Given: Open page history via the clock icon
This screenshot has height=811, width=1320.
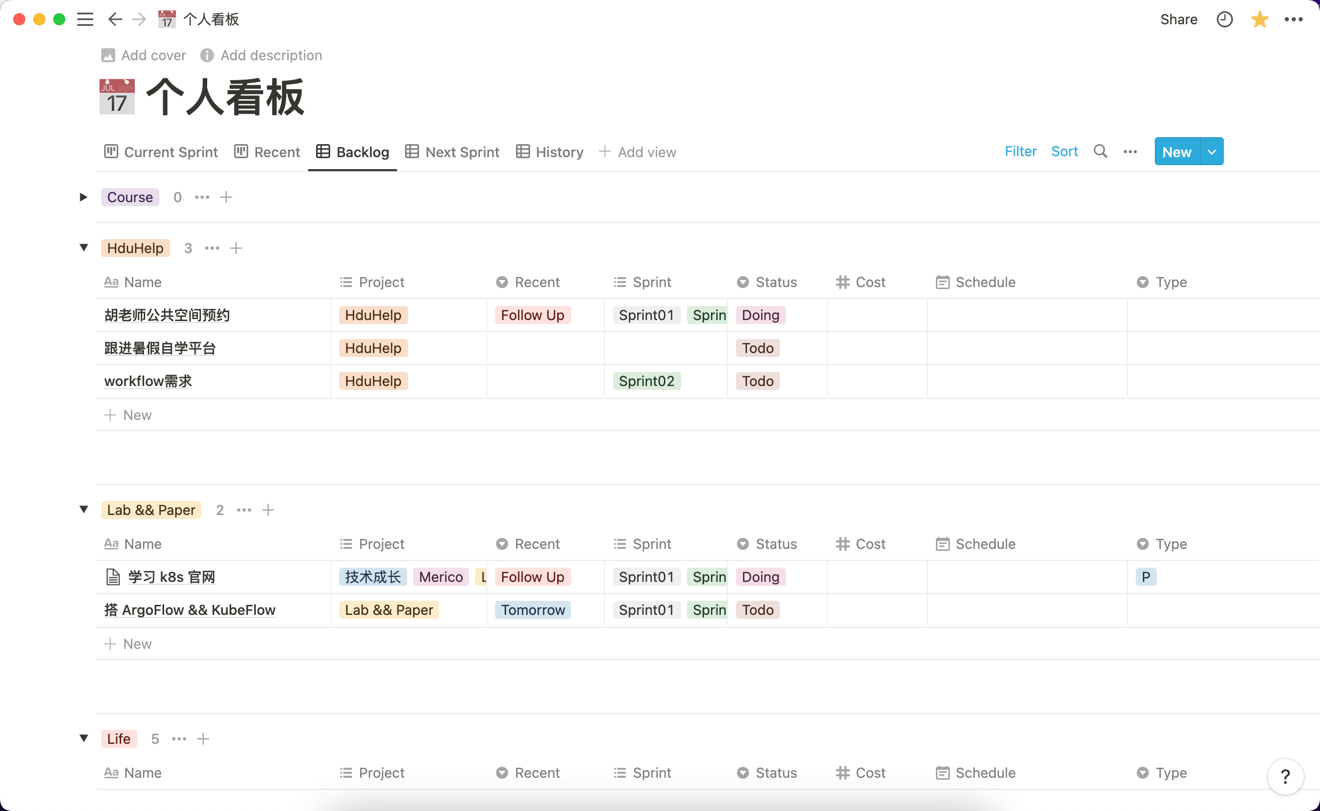Looking at the screenshot, I should pos(1224,19).
